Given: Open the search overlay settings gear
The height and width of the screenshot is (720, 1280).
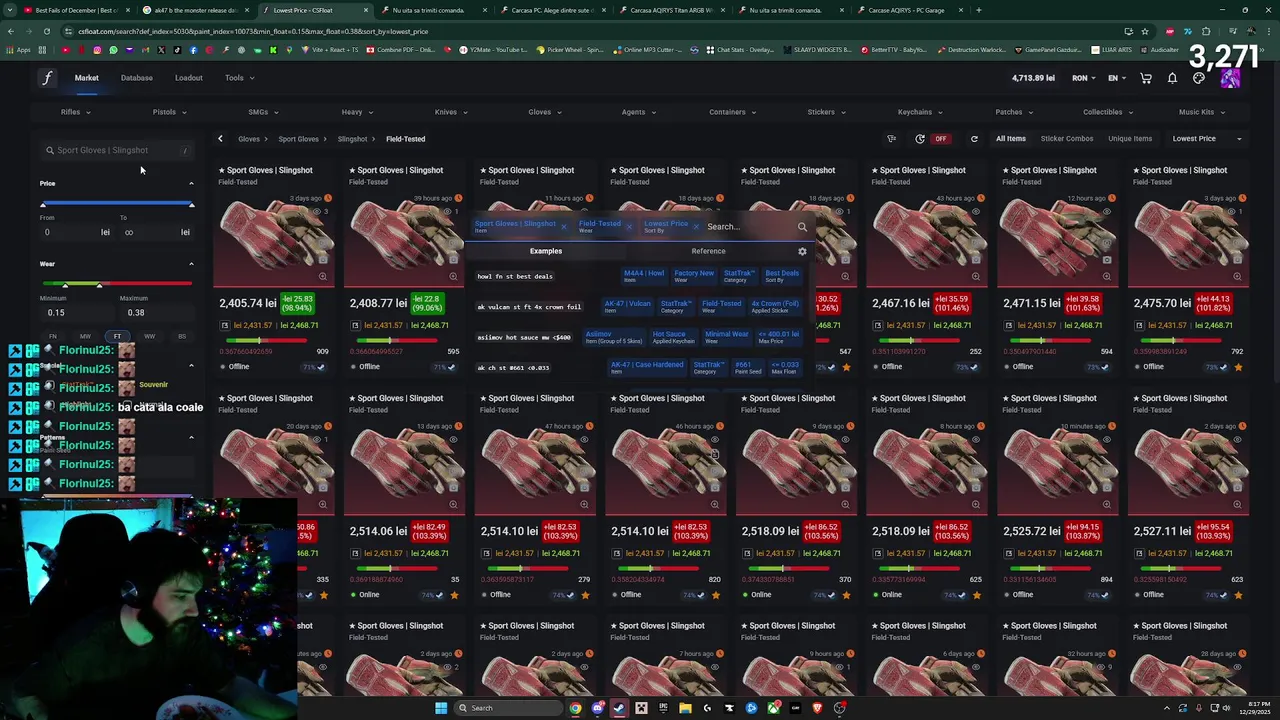Looking at the screenshot, I should coord(802,251).
